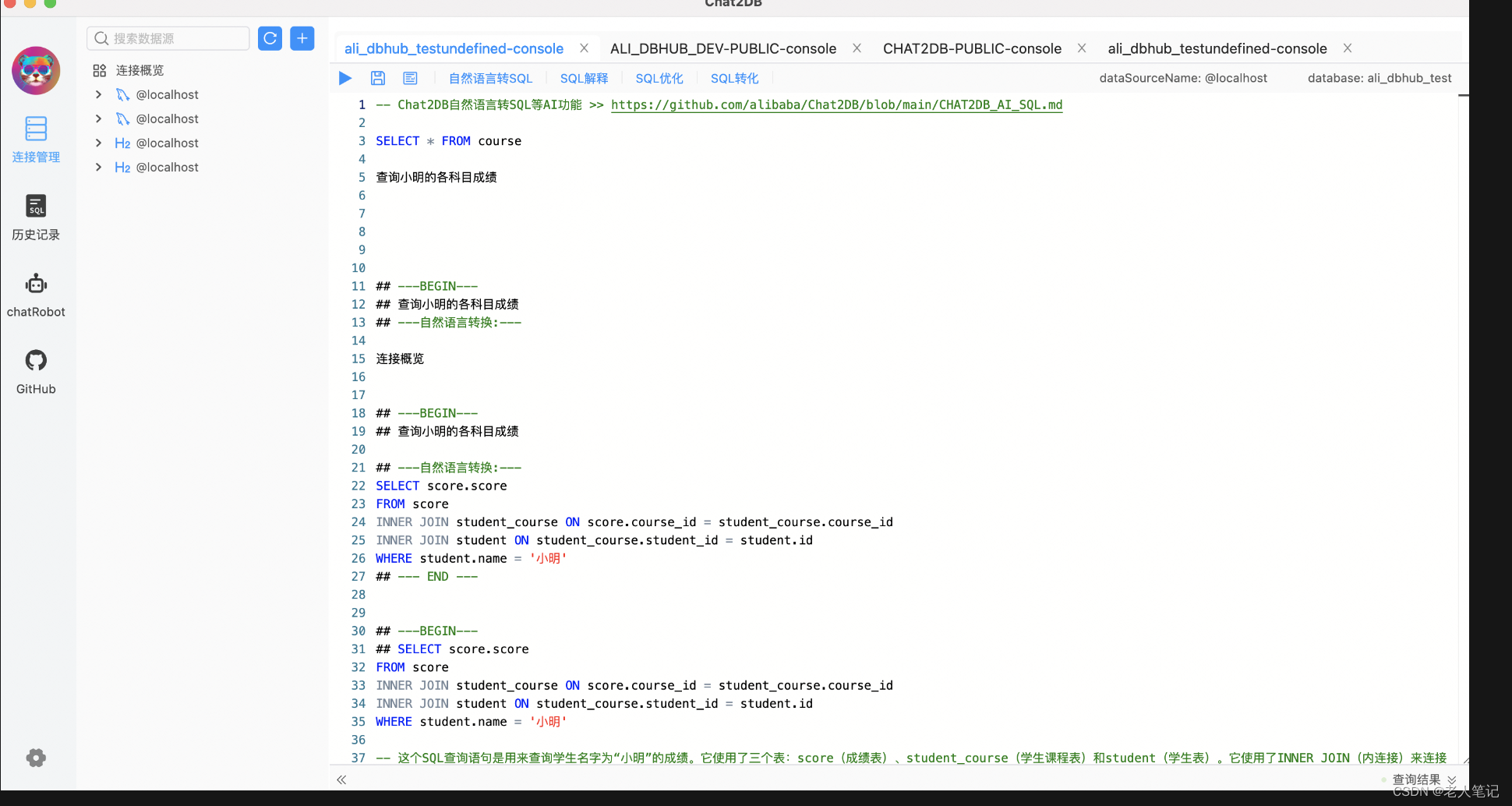Screen dimensions: 1512x806
Task: Expand first @localhost connection
Action: (98, 94)
